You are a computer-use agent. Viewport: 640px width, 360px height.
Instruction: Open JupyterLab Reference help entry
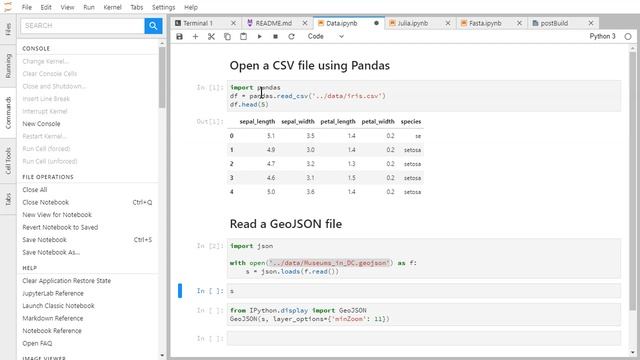pyautogui.click(x=53, y=293)
